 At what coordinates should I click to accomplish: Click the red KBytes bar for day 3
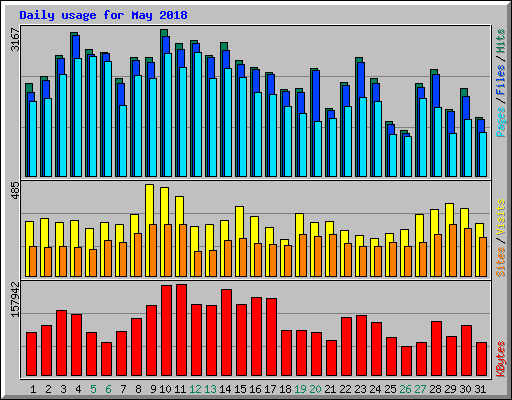(x=62, y=343)
